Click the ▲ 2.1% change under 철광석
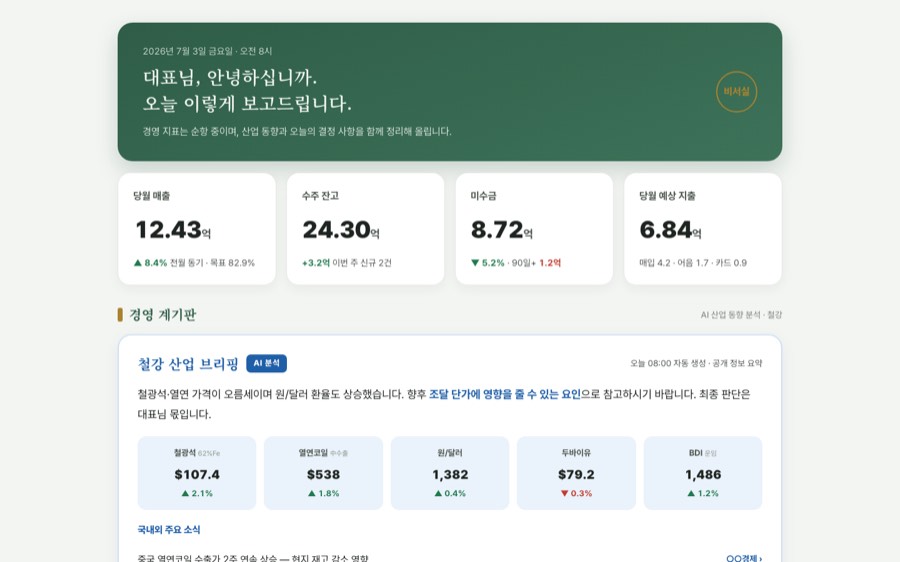 coord(197,493)
